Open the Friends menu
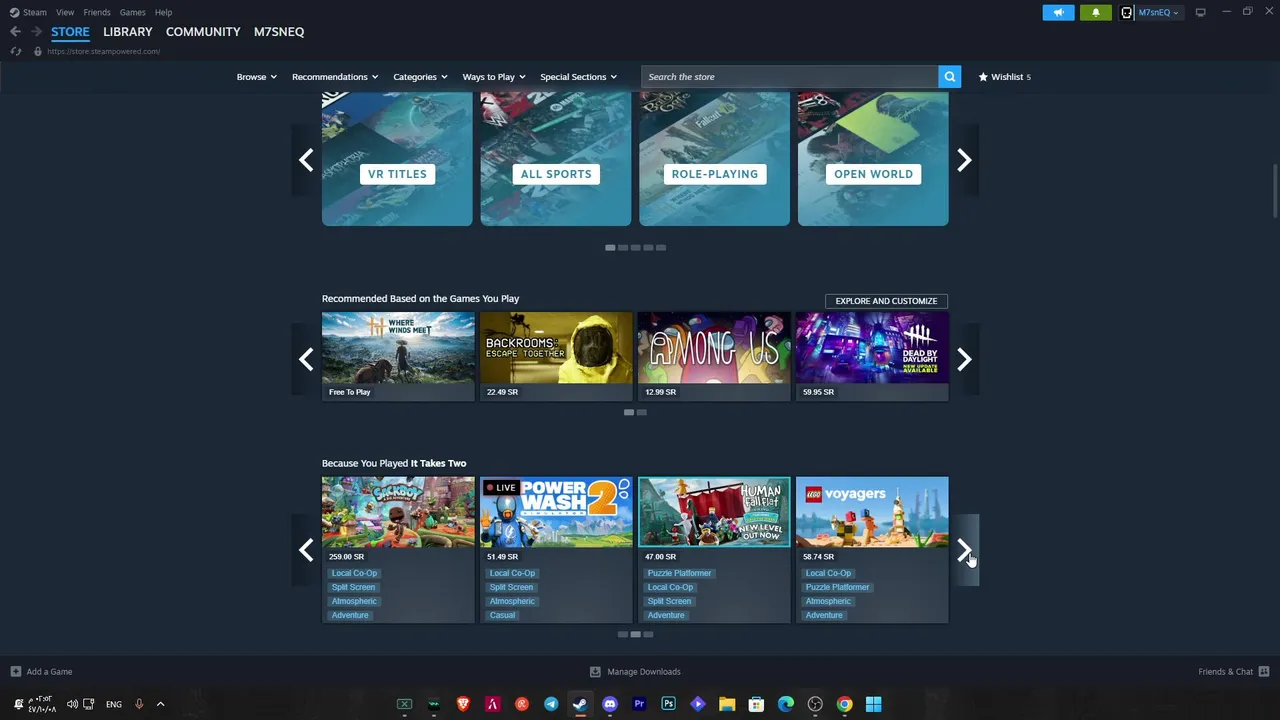This screenshot has width=1280, height=720. pyautogui.click(x=97, y=12)
